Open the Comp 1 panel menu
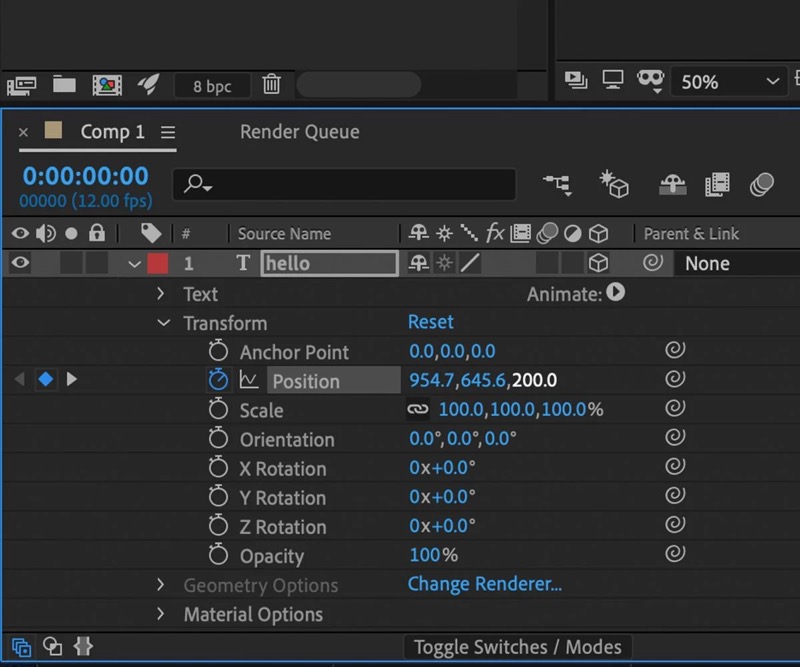Viewport: 800px width, 667px height. point(168,132)
